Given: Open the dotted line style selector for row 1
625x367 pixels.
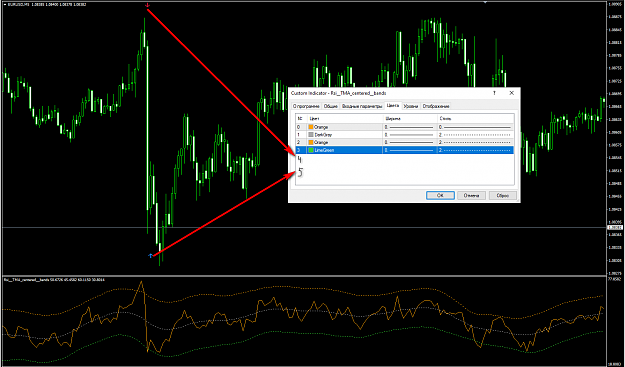Looking at the screenshot, I should 476,135.
